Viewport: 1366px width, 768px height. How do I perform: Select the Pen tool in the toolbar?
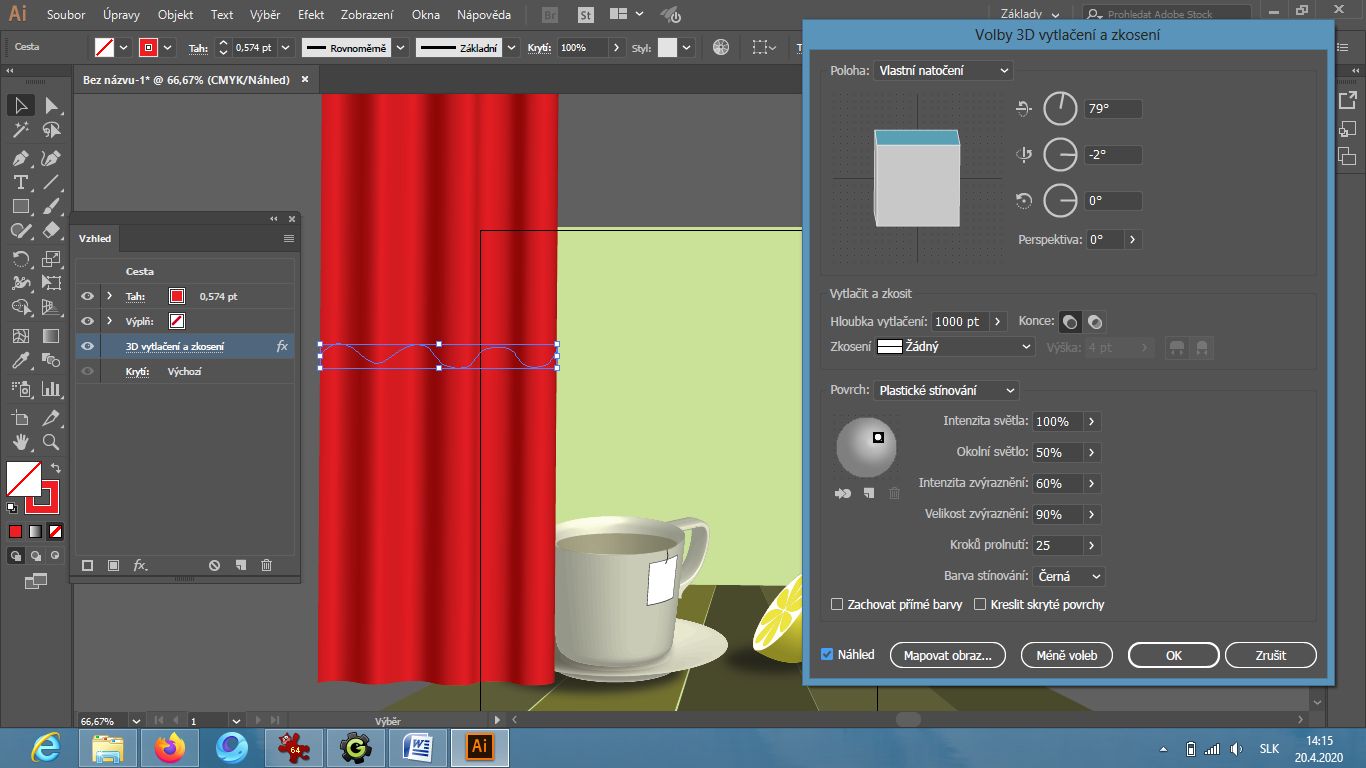point(20,158)
